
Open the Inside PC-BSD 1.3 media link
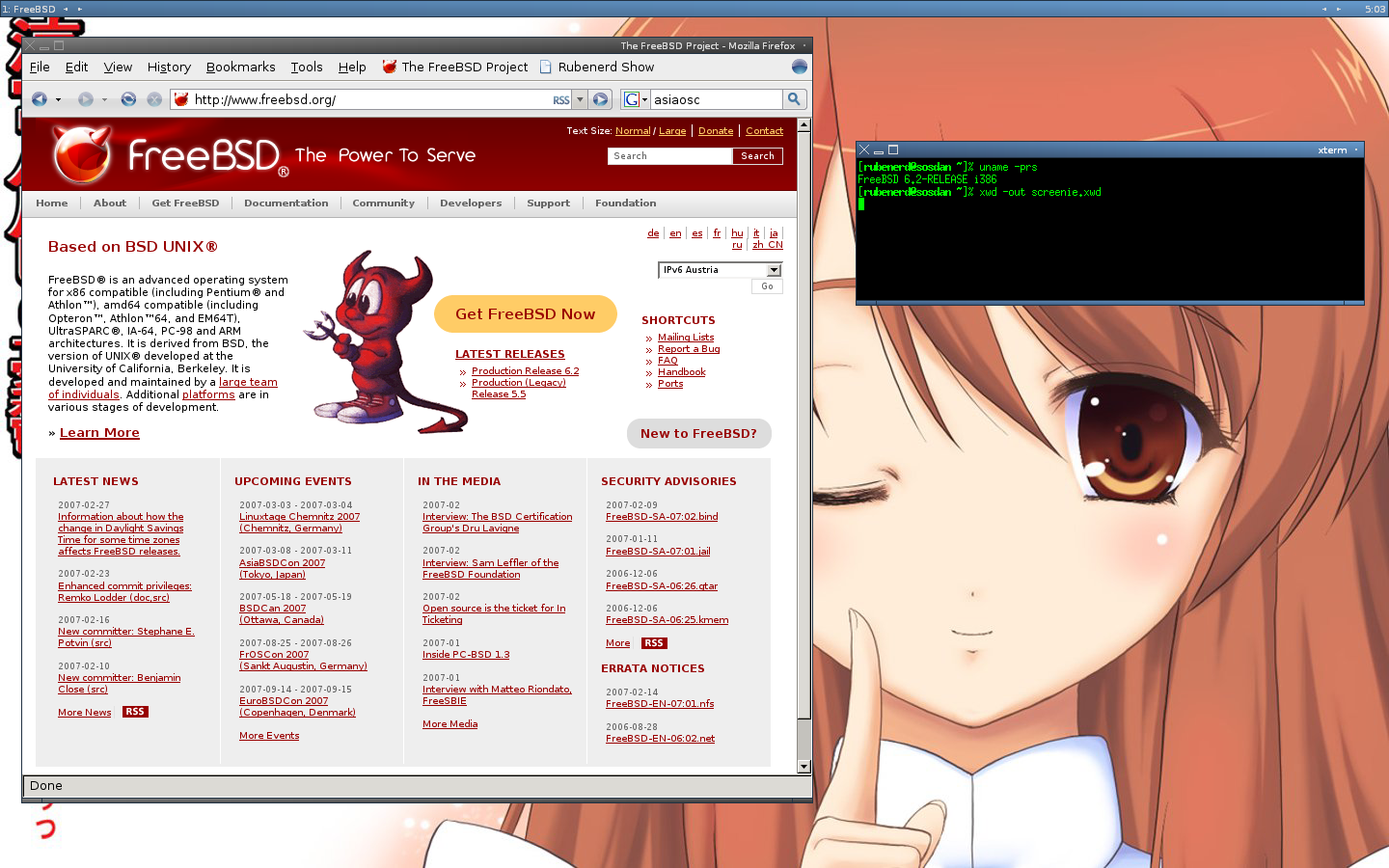[466, 655]
